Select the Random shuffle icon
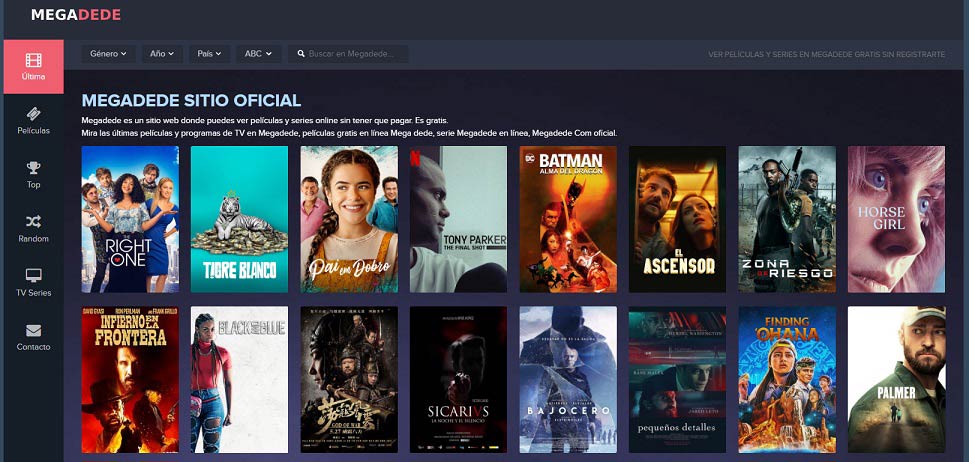The width and height of the screenshot is (969, 462). tap(33, 221)
